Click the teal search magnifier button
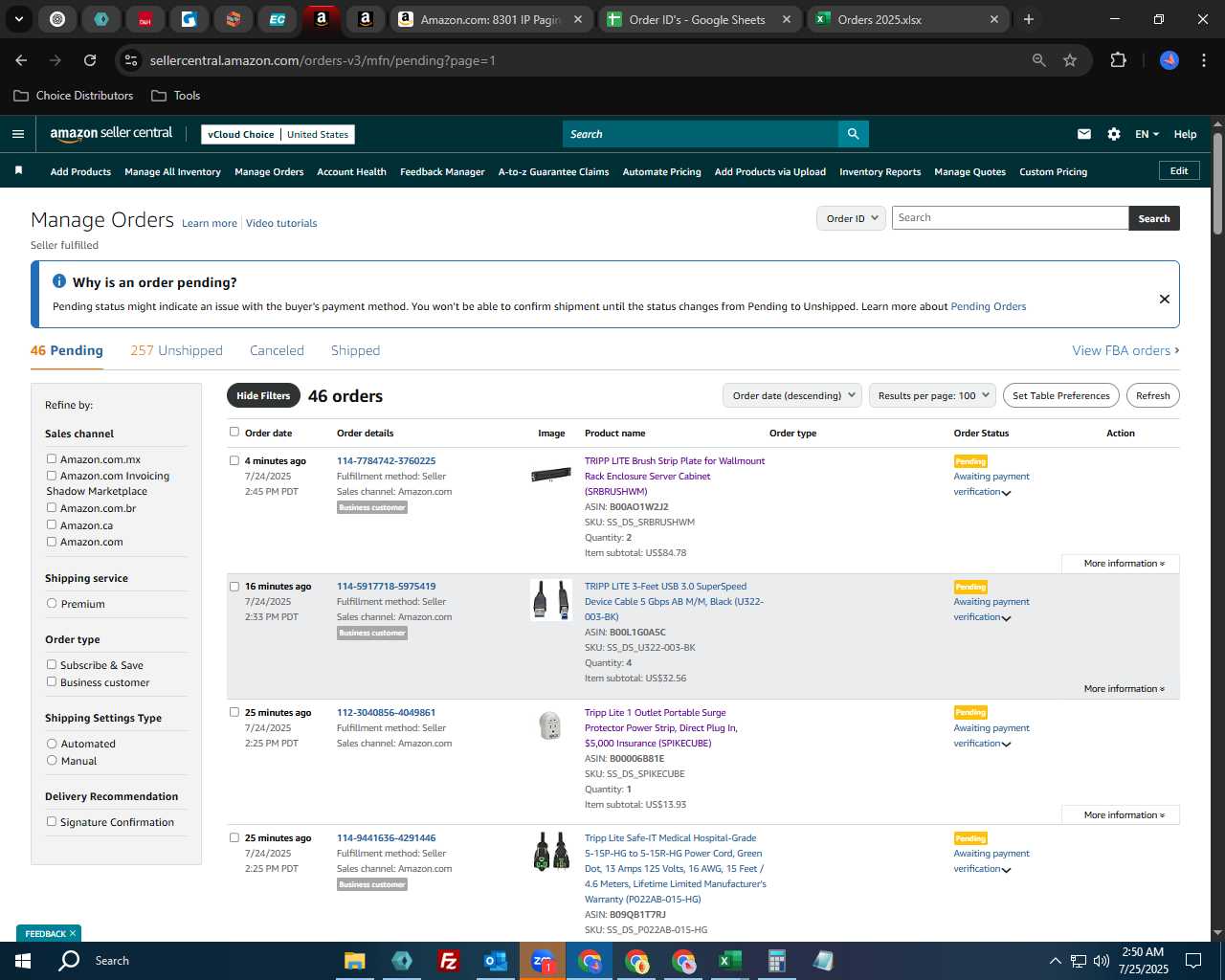Screen dimensions: 1225x980 click(x=853, y=134)
